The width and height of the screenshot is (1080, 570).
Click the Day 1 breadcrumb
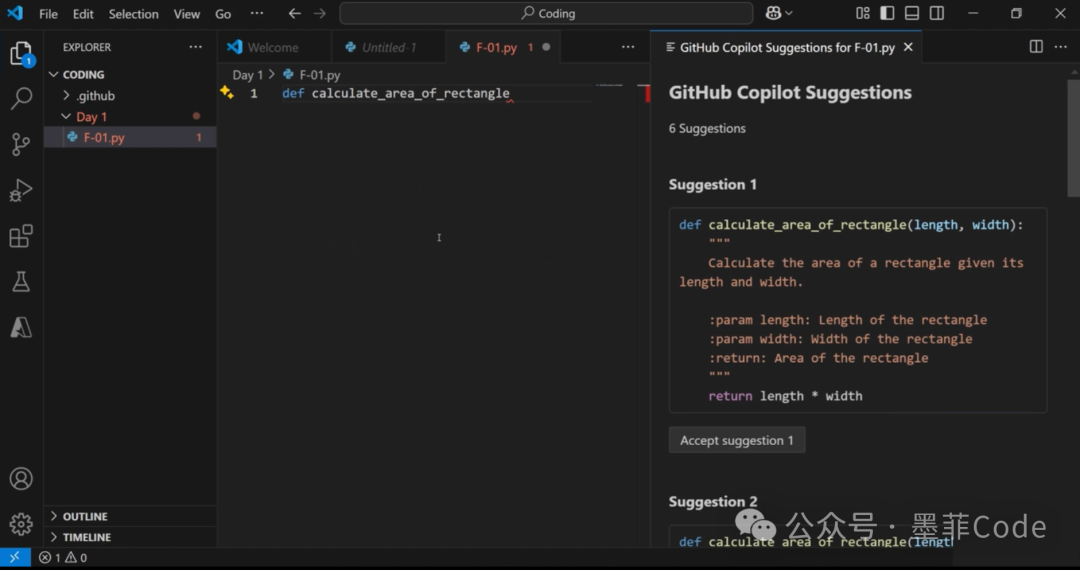pos(248,75)
